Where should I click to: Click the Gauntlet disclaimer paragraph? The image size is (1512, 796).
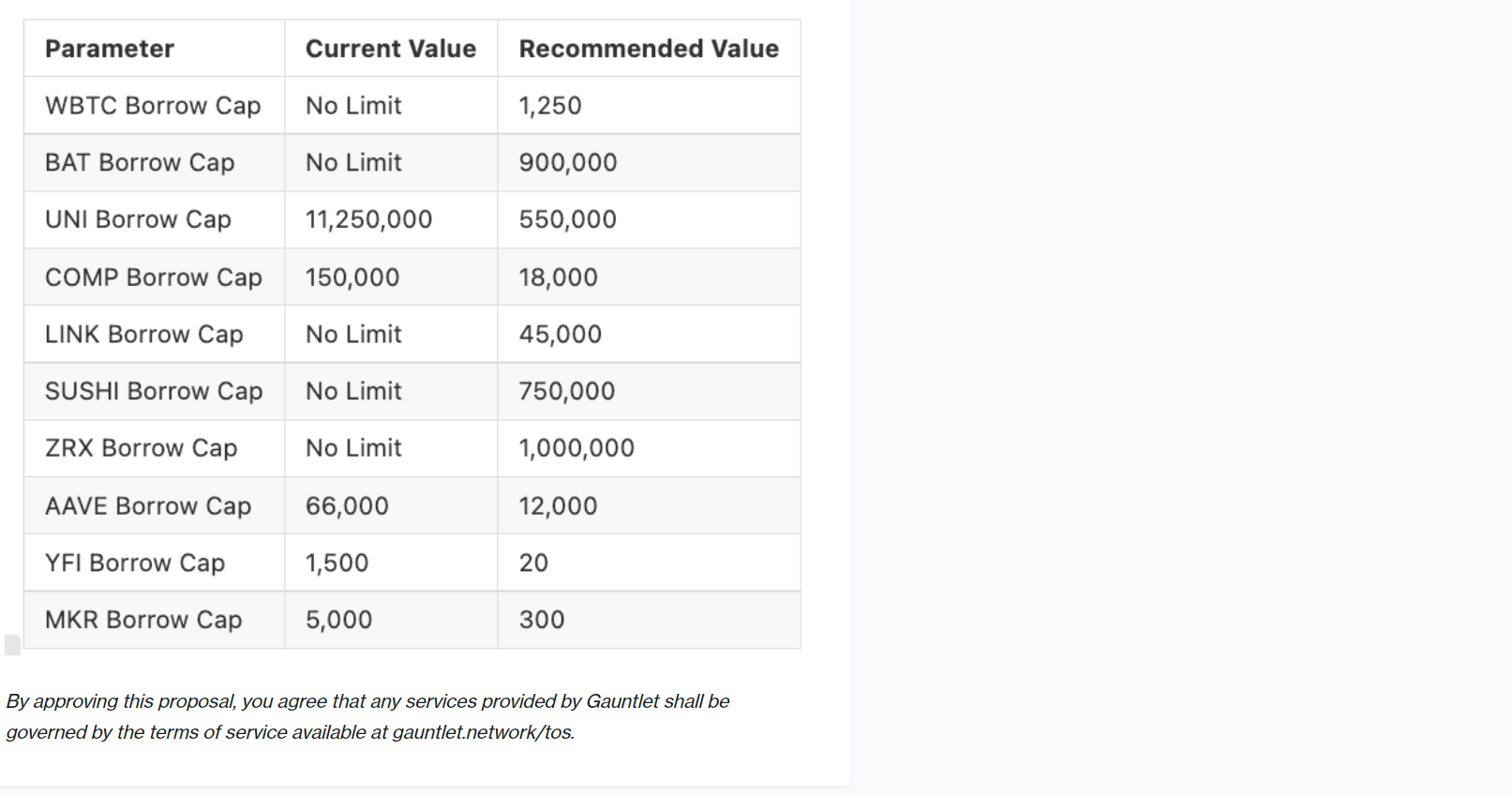(367, 716)
